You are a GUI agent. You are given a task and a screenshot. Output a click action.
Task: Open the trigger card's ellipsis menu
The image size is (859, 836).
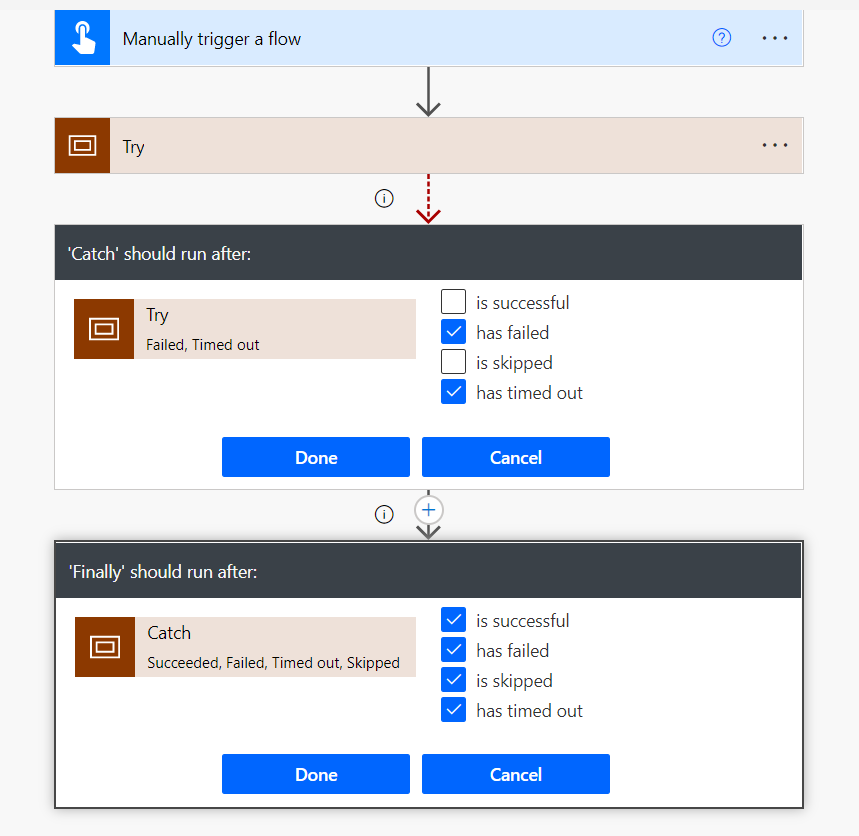(x=775, y=38)
